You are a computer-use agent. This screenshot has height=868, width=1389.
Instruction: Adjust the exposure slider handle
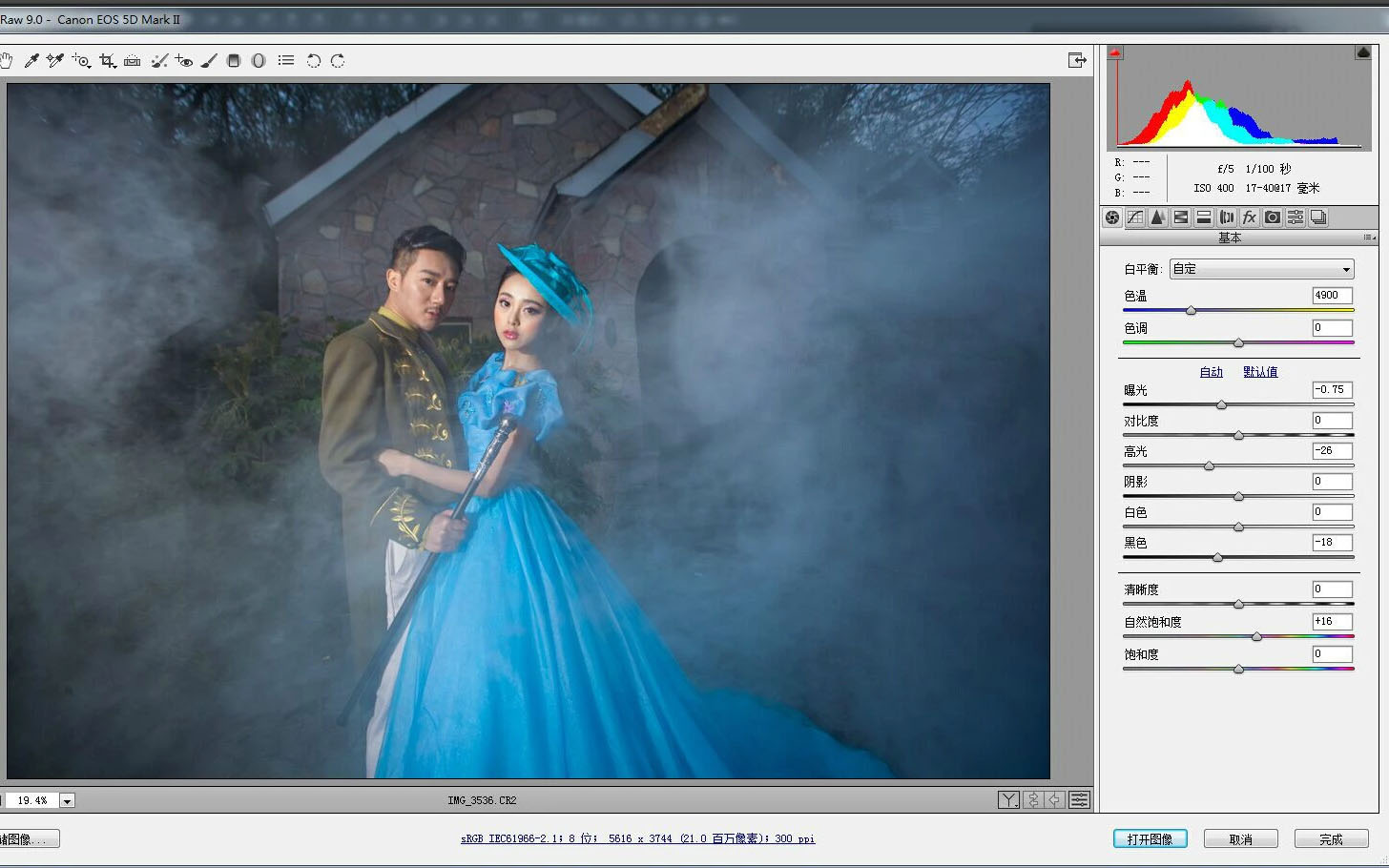[x=1221, y=405]
